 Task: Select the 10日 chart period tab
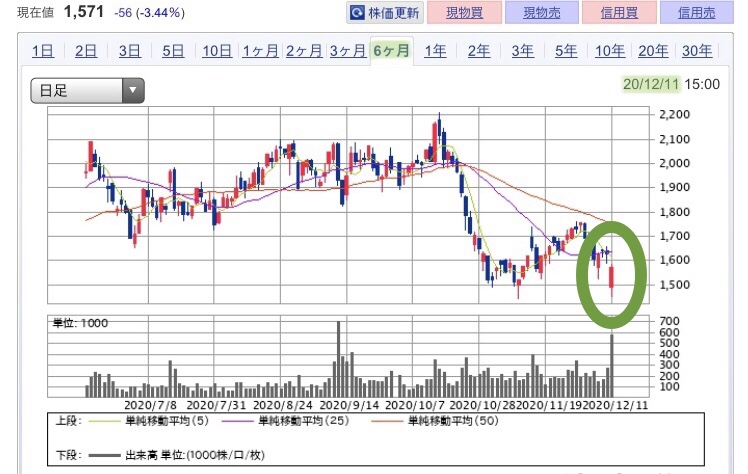[x=217, y=51]
